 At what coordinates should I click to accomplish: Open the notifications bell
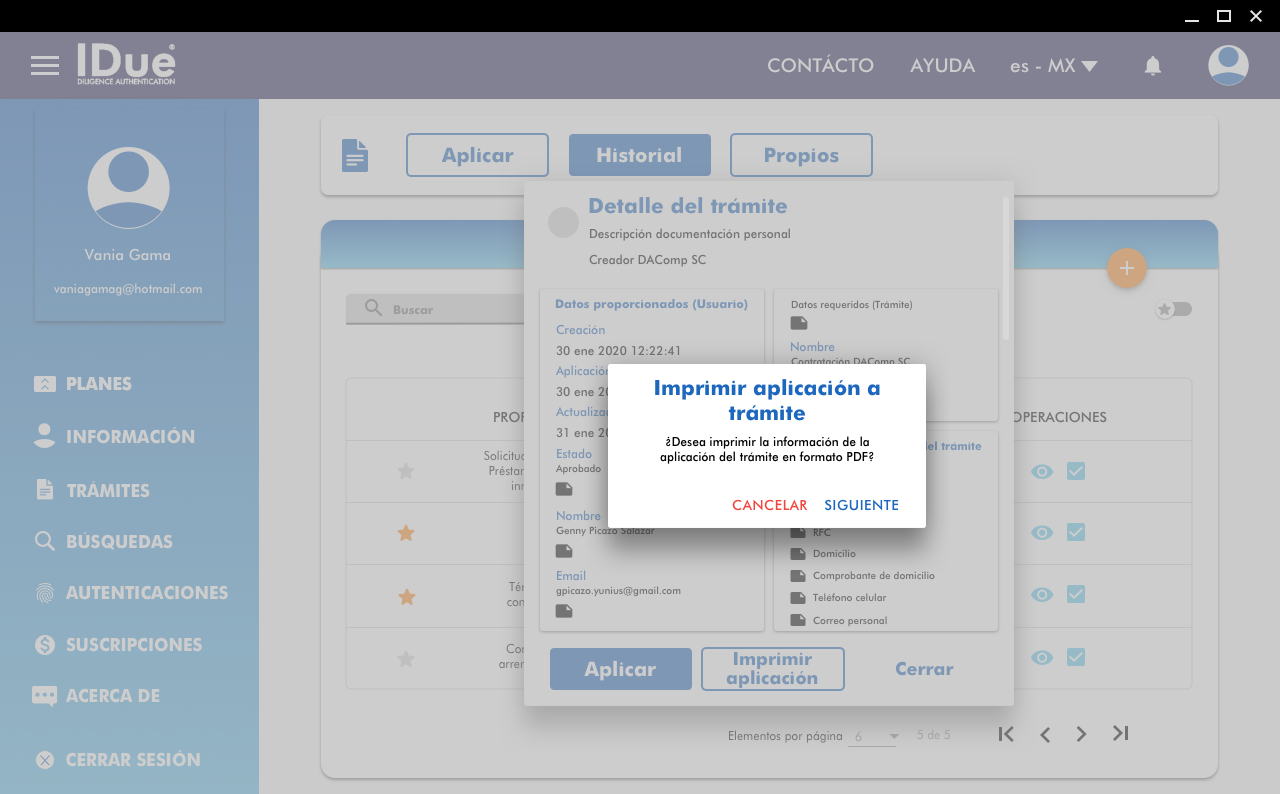point(1152,66)
